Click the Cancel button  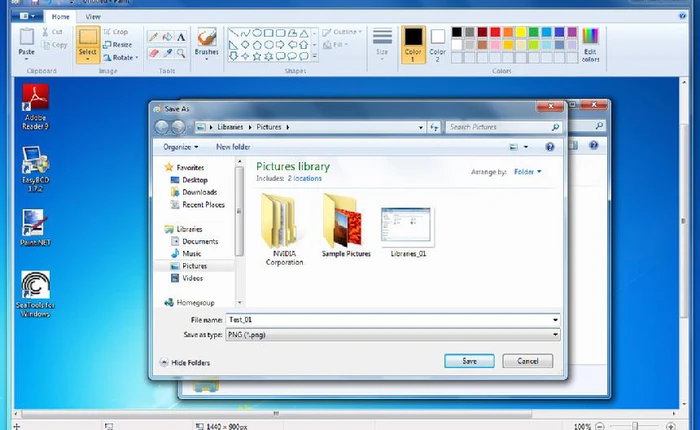point(528,361)
